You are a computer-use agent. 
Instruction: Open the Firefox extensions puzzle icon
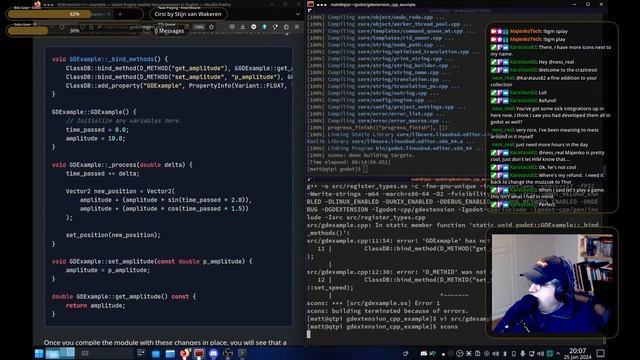[x=286, y=27]
